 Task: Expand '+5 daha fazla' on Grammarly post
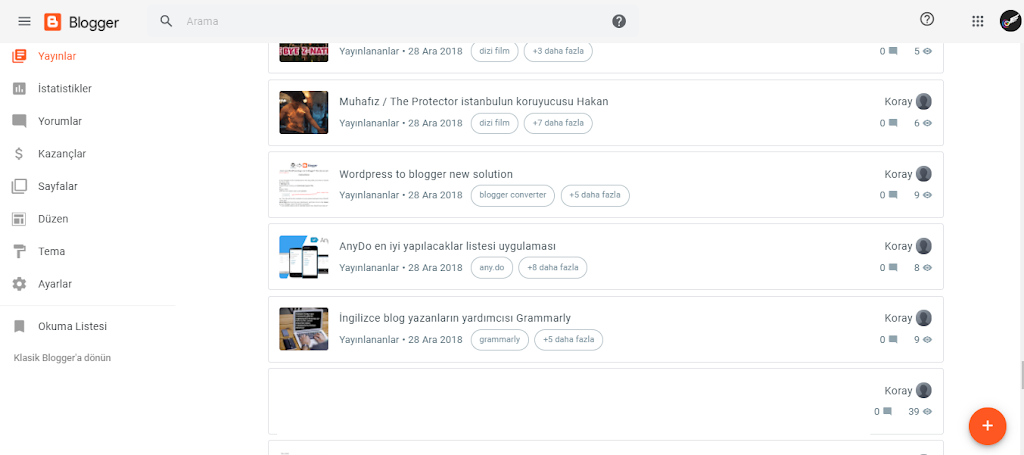coord(569,339)
